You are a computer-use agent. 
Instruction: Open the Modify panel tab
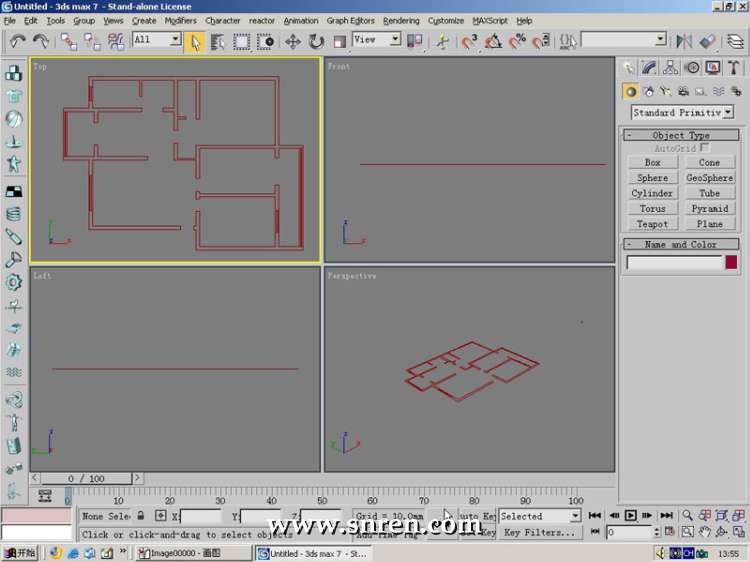coord(649,68)
